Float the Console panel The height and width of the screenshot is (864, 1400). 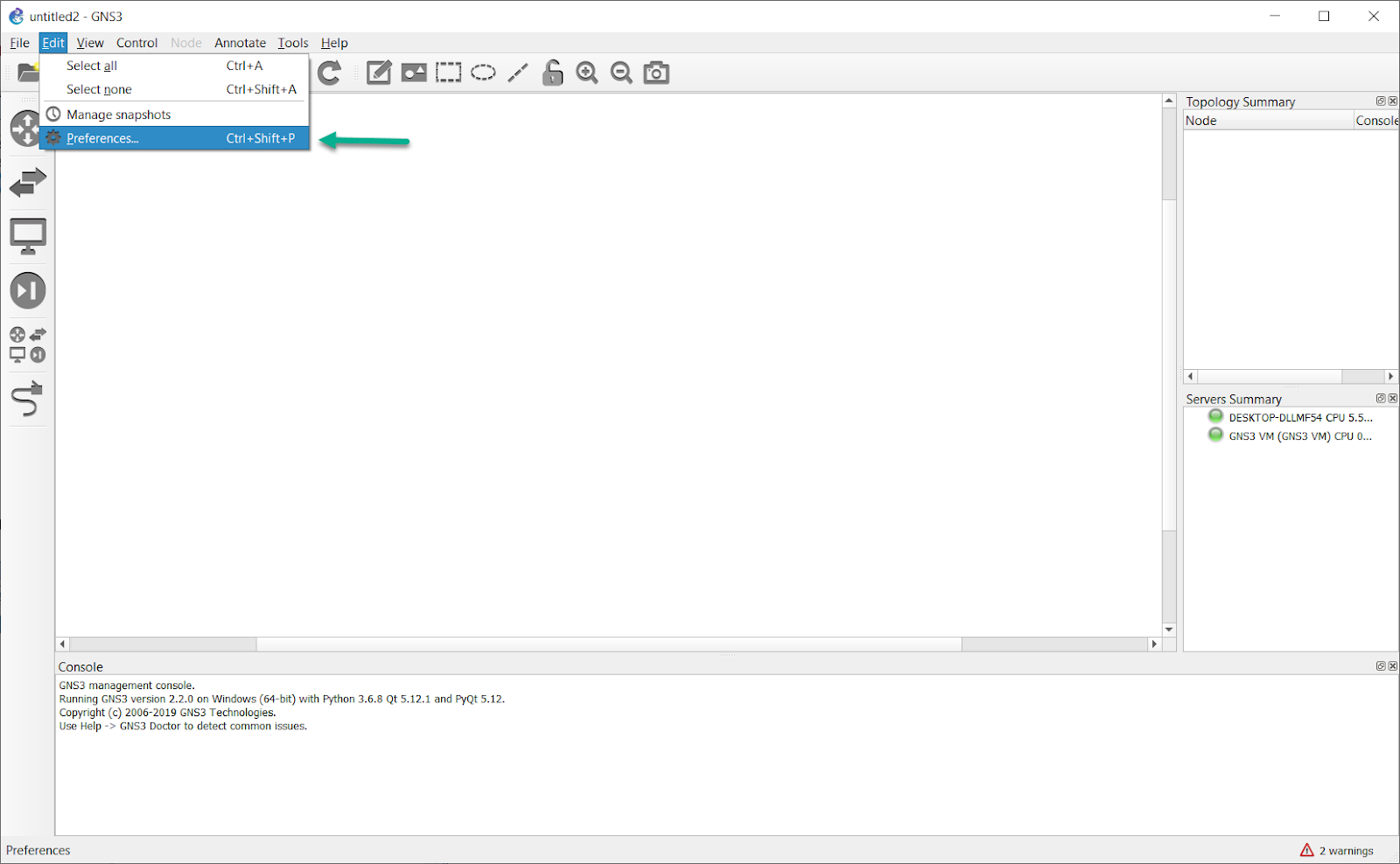(x=1381, y=666)
